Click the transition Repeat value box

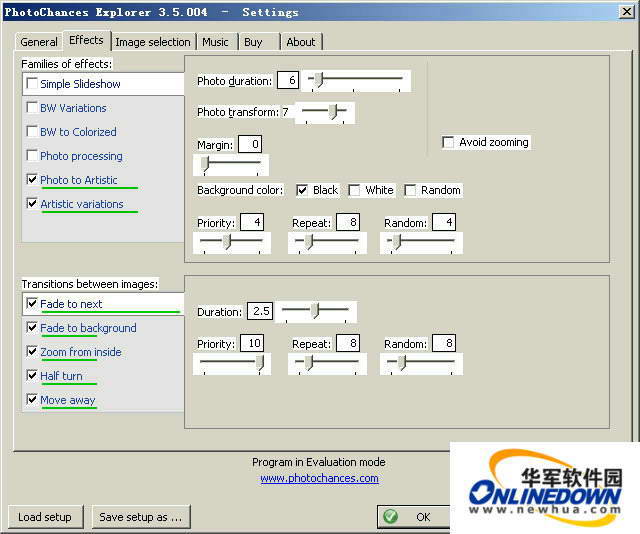[x=348, y=343]
